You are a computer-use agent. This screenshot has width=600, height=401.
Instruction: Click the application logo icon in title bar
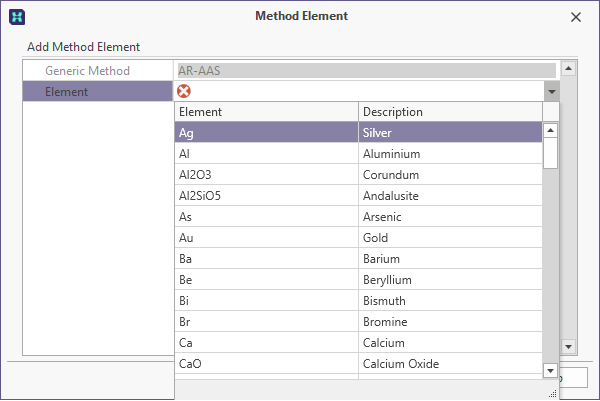(x=17, y=17)
